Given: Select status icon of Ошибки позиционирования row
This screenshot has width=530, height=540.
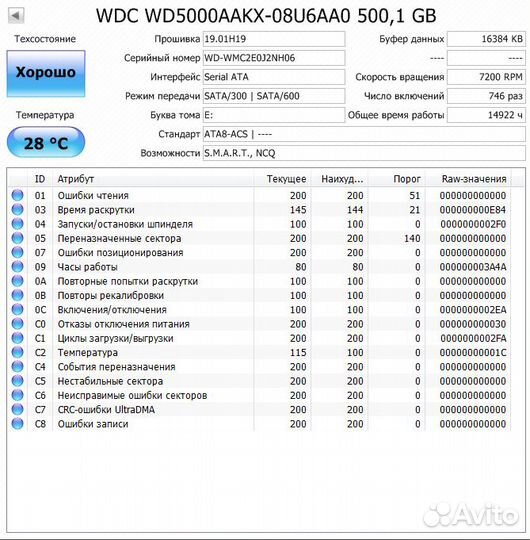Looking at the screenshot, I should pos(18,252).
